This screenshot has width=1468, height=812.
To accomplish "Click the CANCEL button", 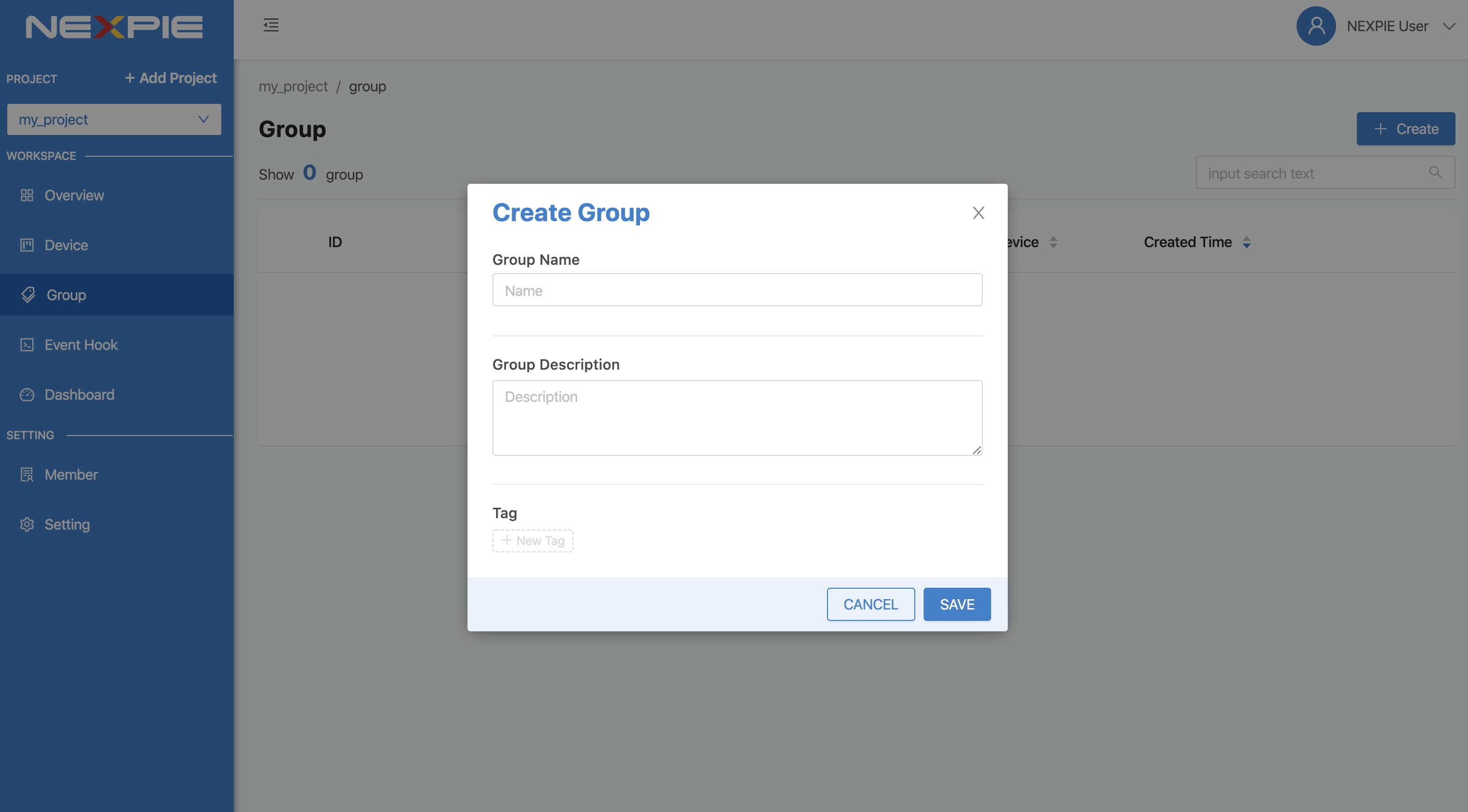I will (x=870, y=604).
